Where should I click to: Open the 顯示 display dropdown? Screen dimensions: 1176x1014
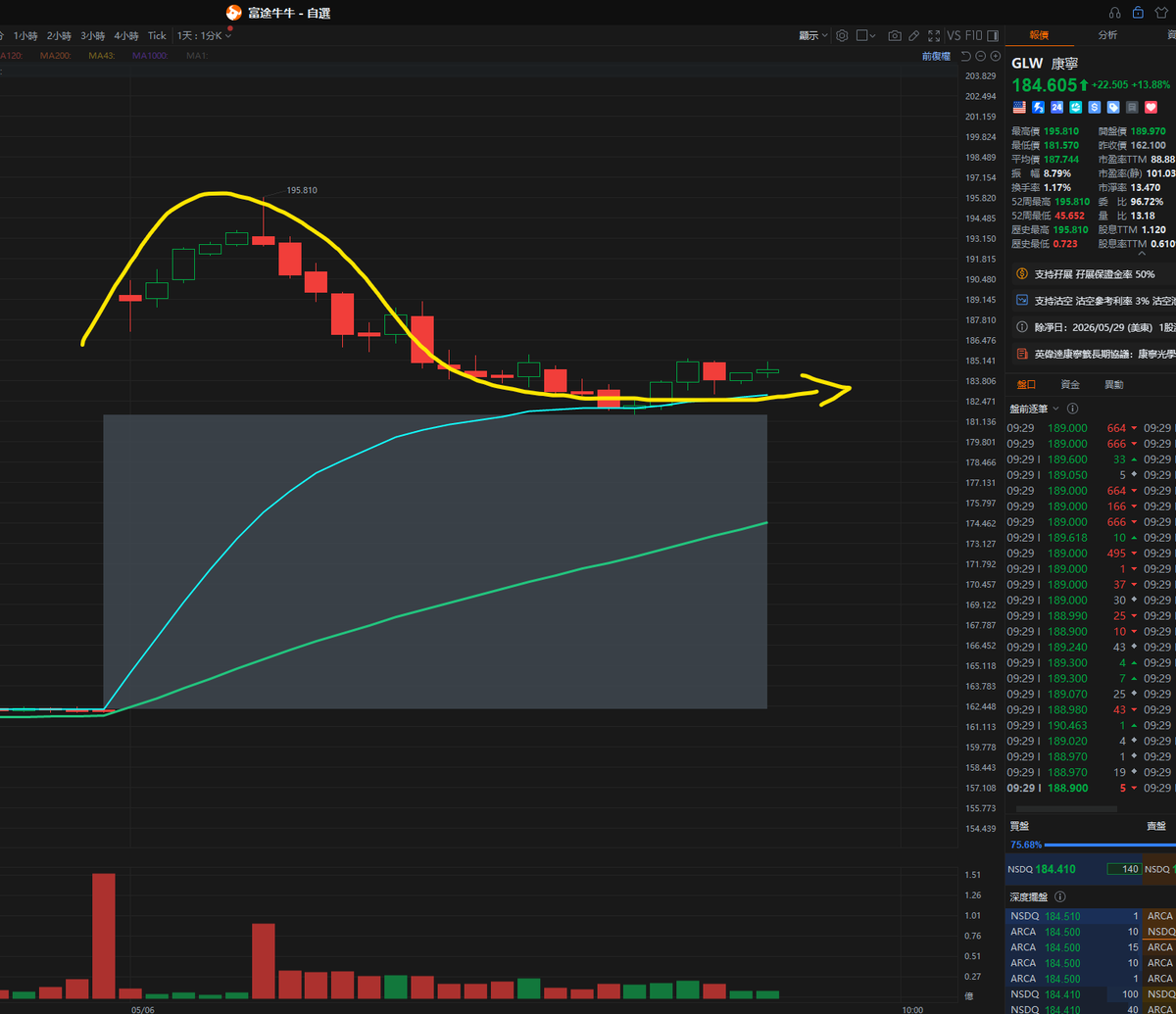pyautogui.click(x=813, y=35)
